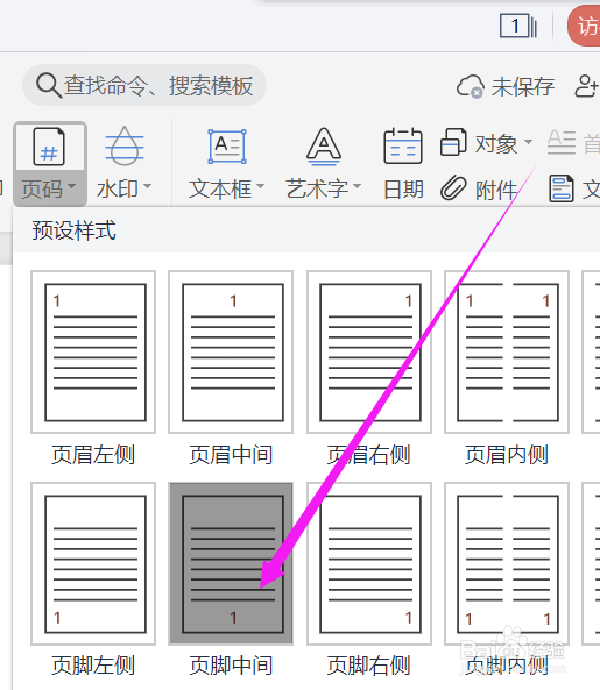Select the 页脚内侧 thumbnail
This screenshot has width=600, height=690.
507,564
